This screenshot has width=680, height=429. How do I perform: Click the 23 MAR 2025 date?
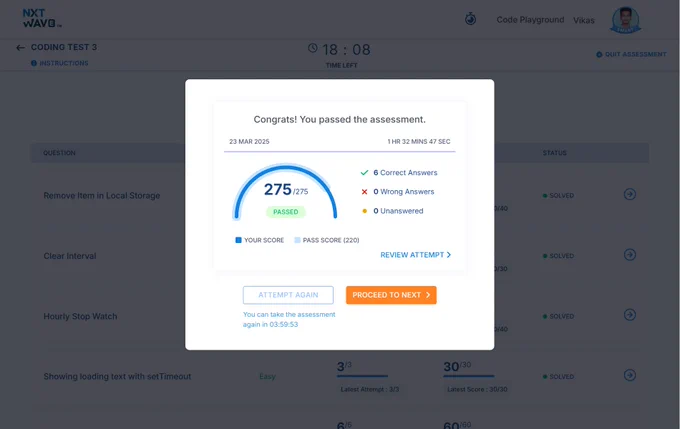click(249, 141)
